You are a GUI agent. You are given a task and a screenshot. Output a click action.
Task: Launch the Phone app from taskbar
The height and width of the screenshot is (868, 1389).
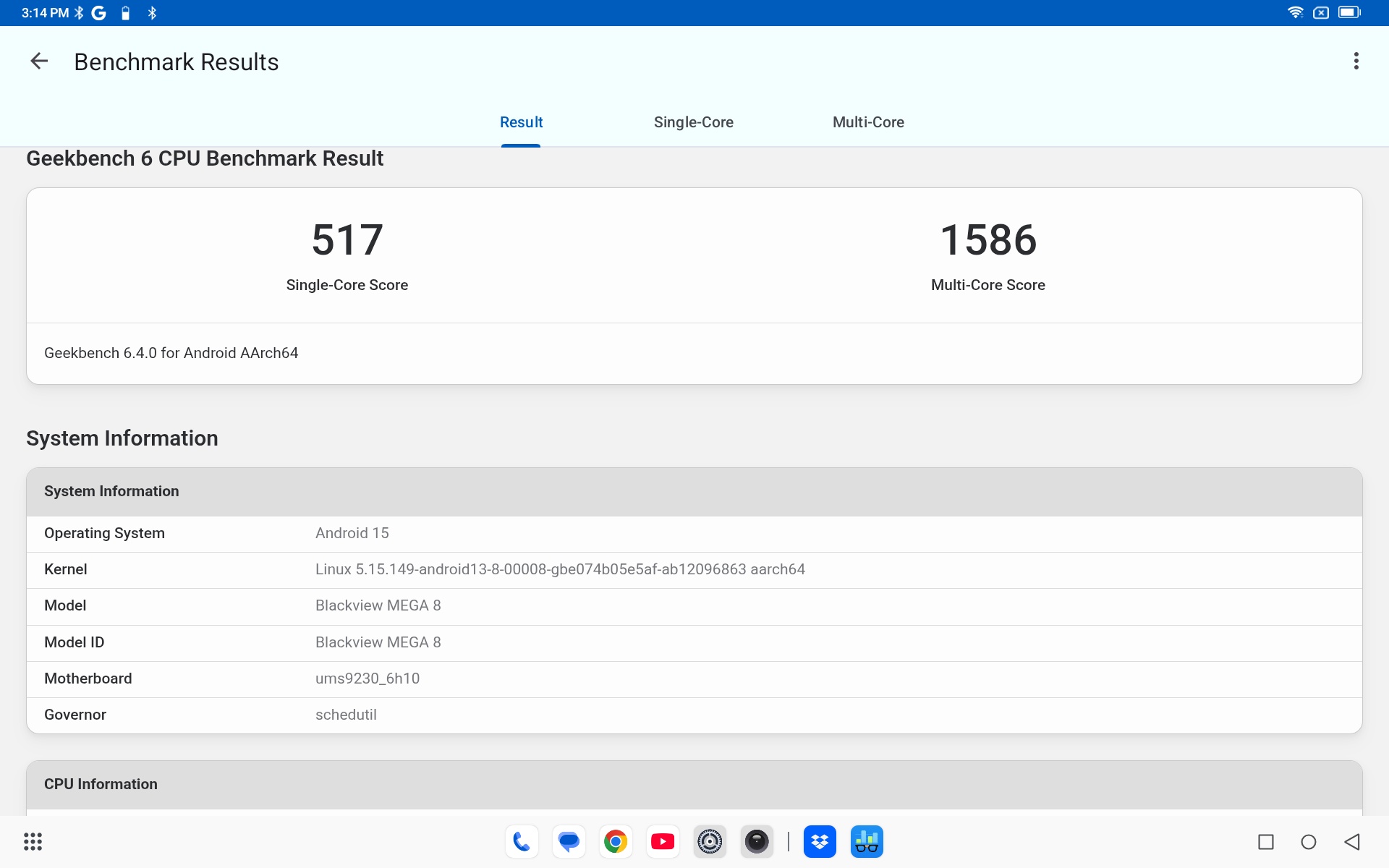coord(522,842)
